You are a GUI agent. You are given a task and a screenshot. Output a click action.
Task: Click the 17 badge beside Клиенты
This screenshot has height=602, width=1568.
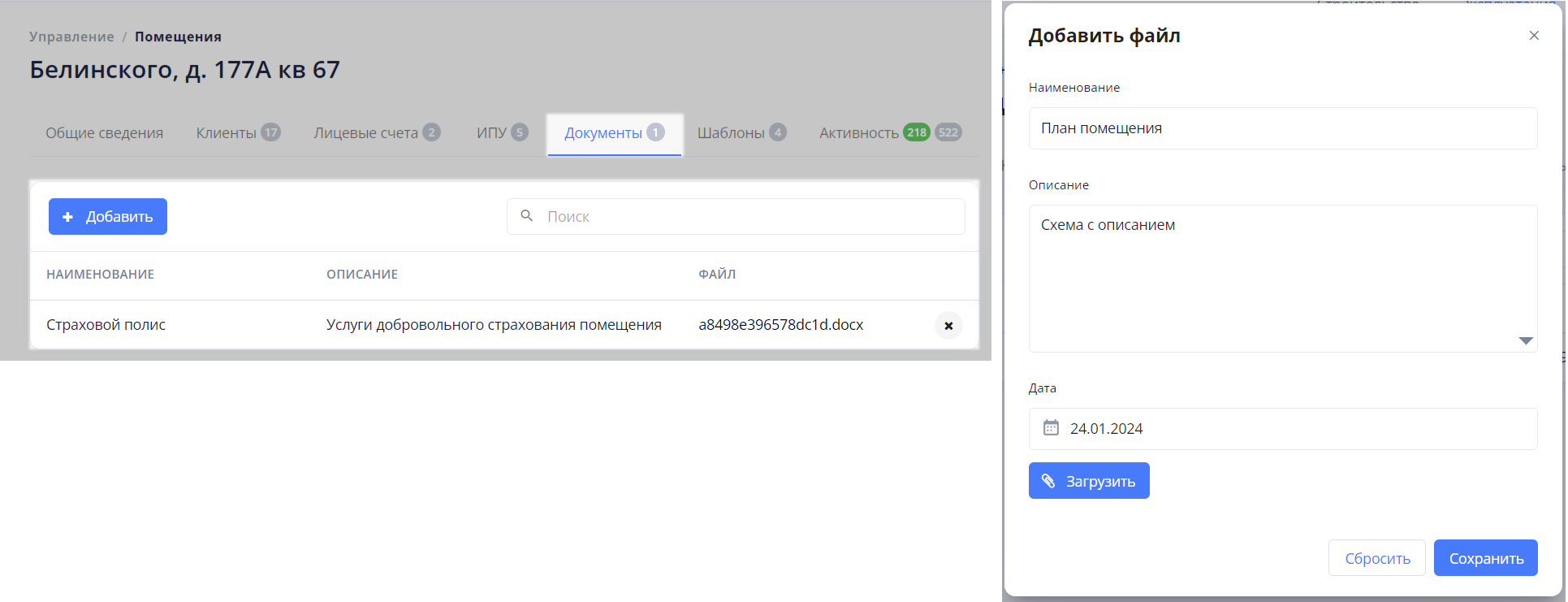tap(270, 132)
